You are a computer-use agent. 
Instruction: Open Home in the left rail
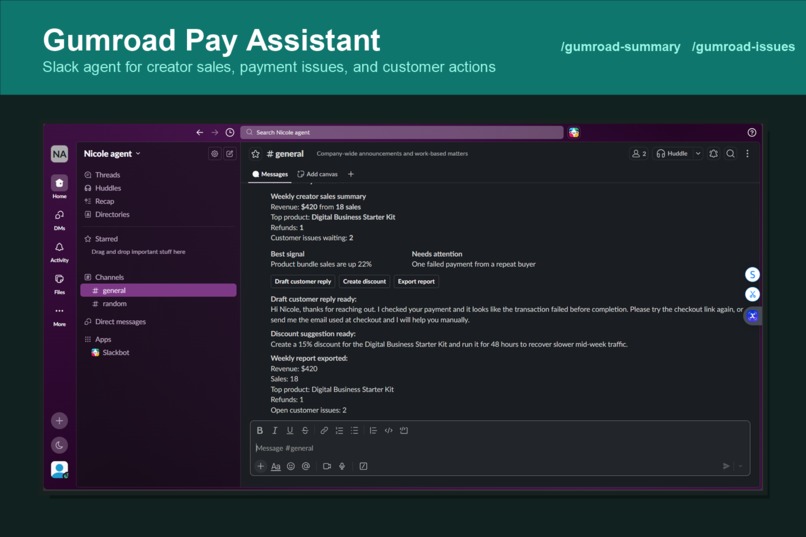coord(59,187)
